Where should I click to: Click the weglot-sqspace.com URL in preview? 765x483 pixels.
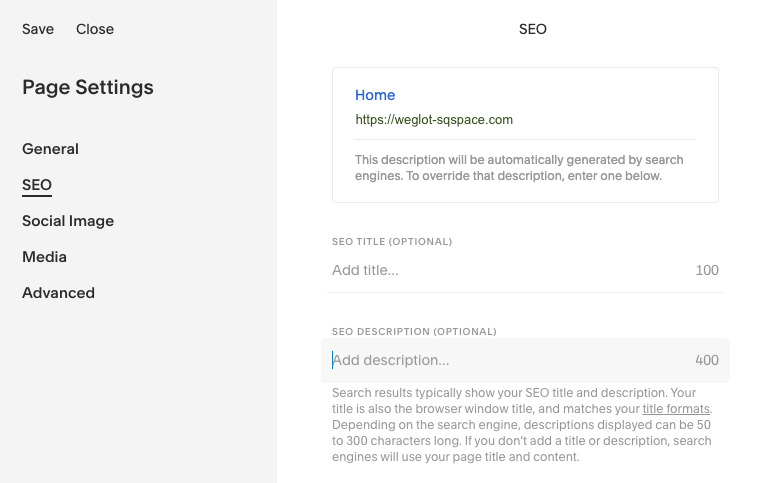434,119
